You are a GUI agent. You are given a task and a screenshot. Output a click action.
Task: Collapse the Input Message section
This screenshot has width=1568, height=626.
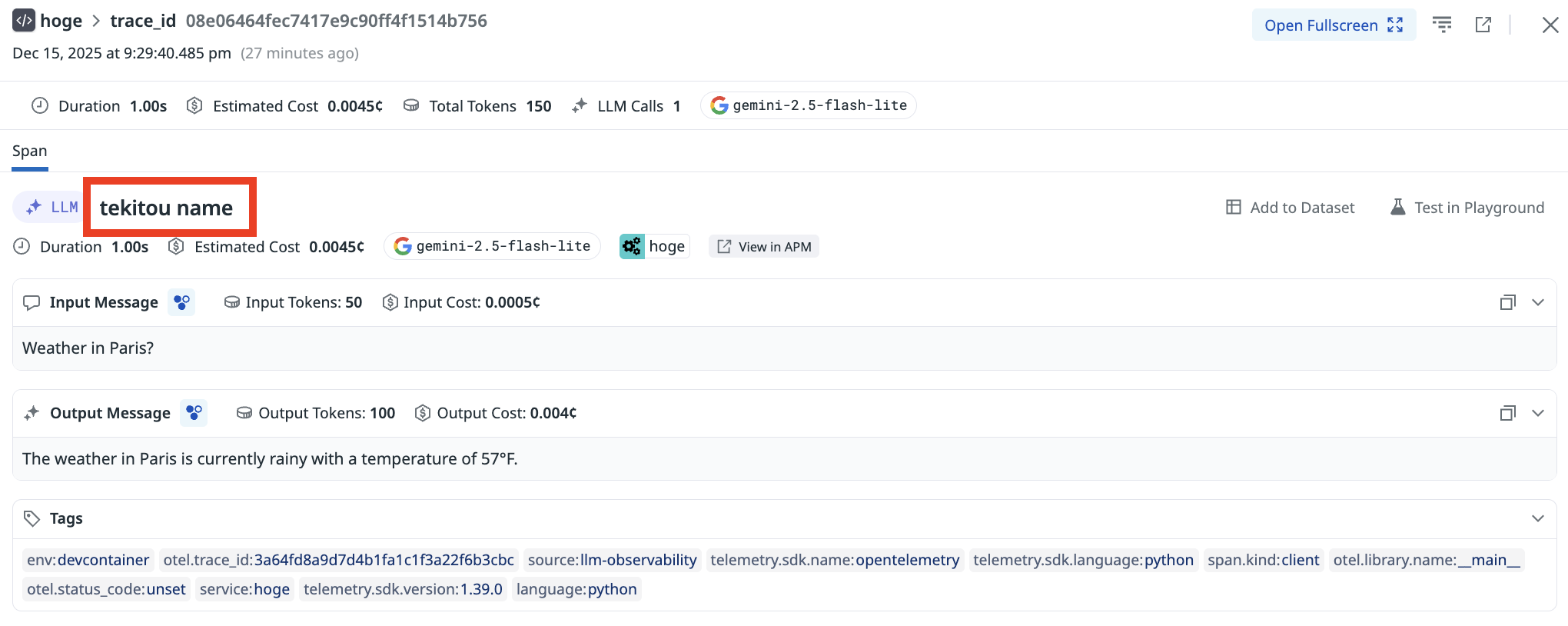[1538, 302]
